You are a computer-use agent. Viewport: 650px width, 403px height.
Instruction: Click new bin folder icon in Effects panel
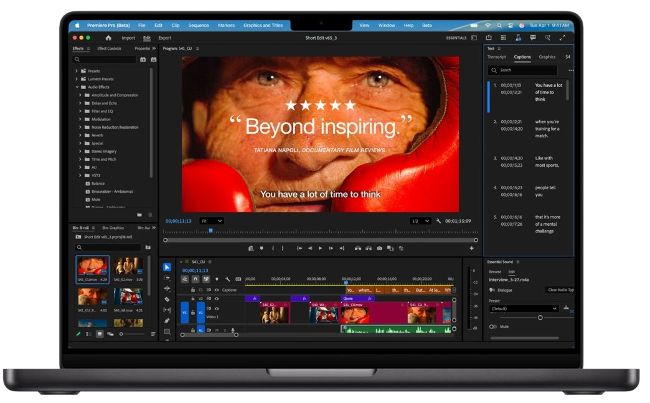(x=140, y=214)
